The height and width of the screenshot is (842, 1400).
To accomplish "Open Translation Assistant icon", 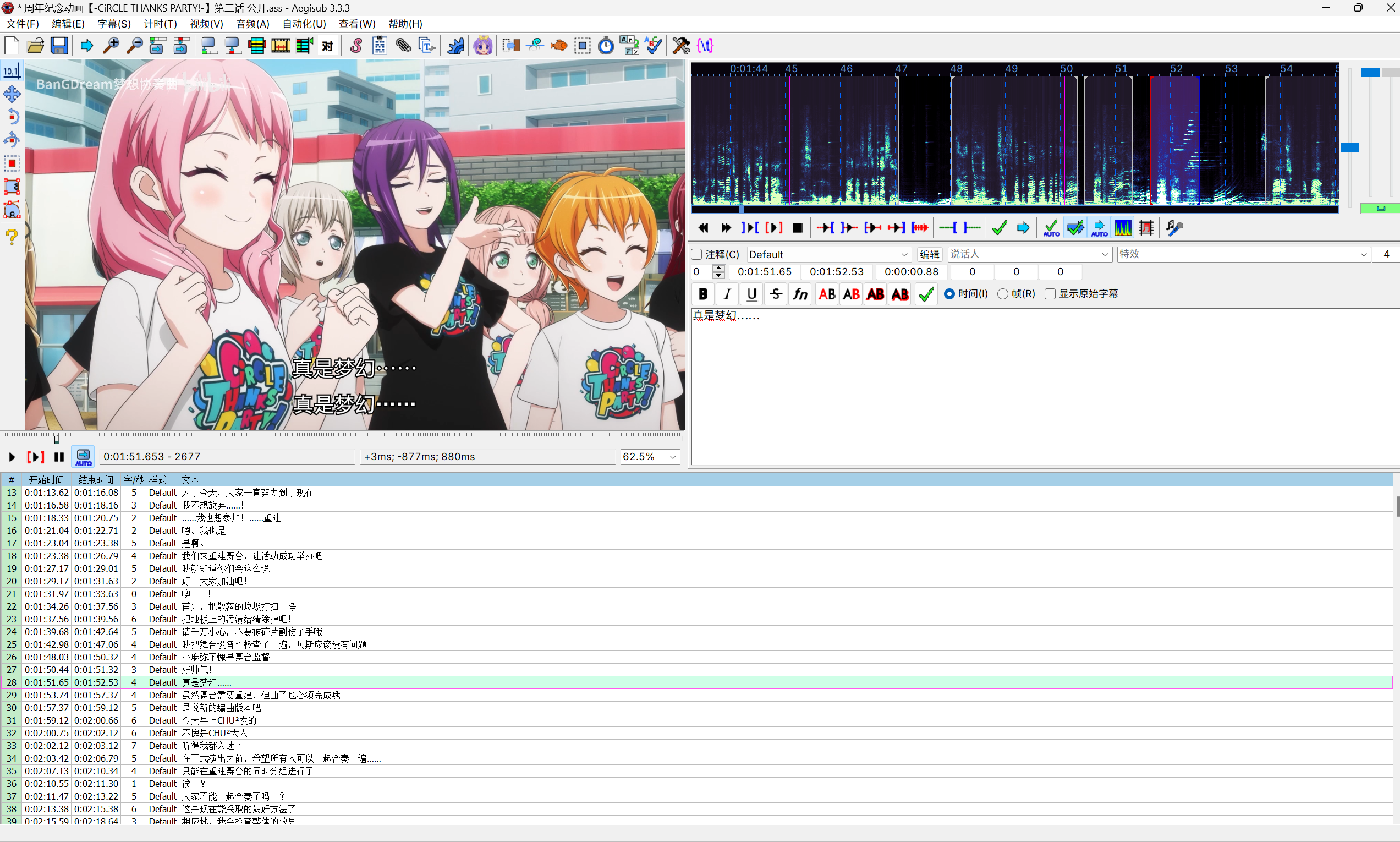I will 629,45.
